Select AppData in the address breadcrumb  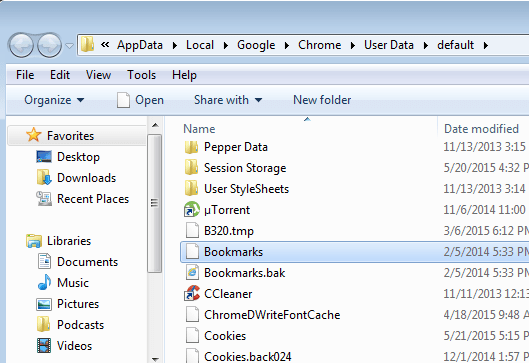coord(140,45)
